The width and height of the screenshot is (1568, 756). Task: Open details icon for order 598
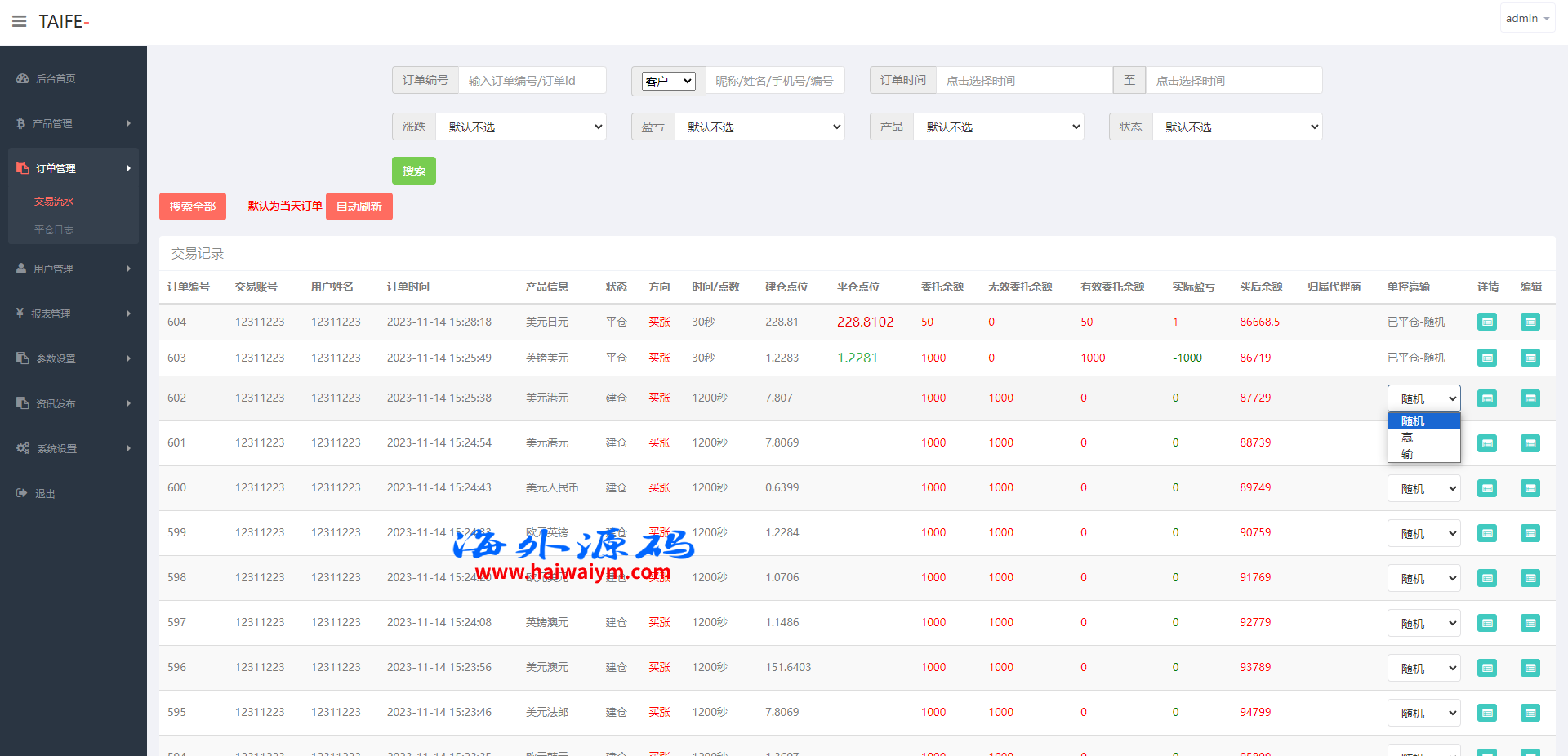tap(1487, 578)
